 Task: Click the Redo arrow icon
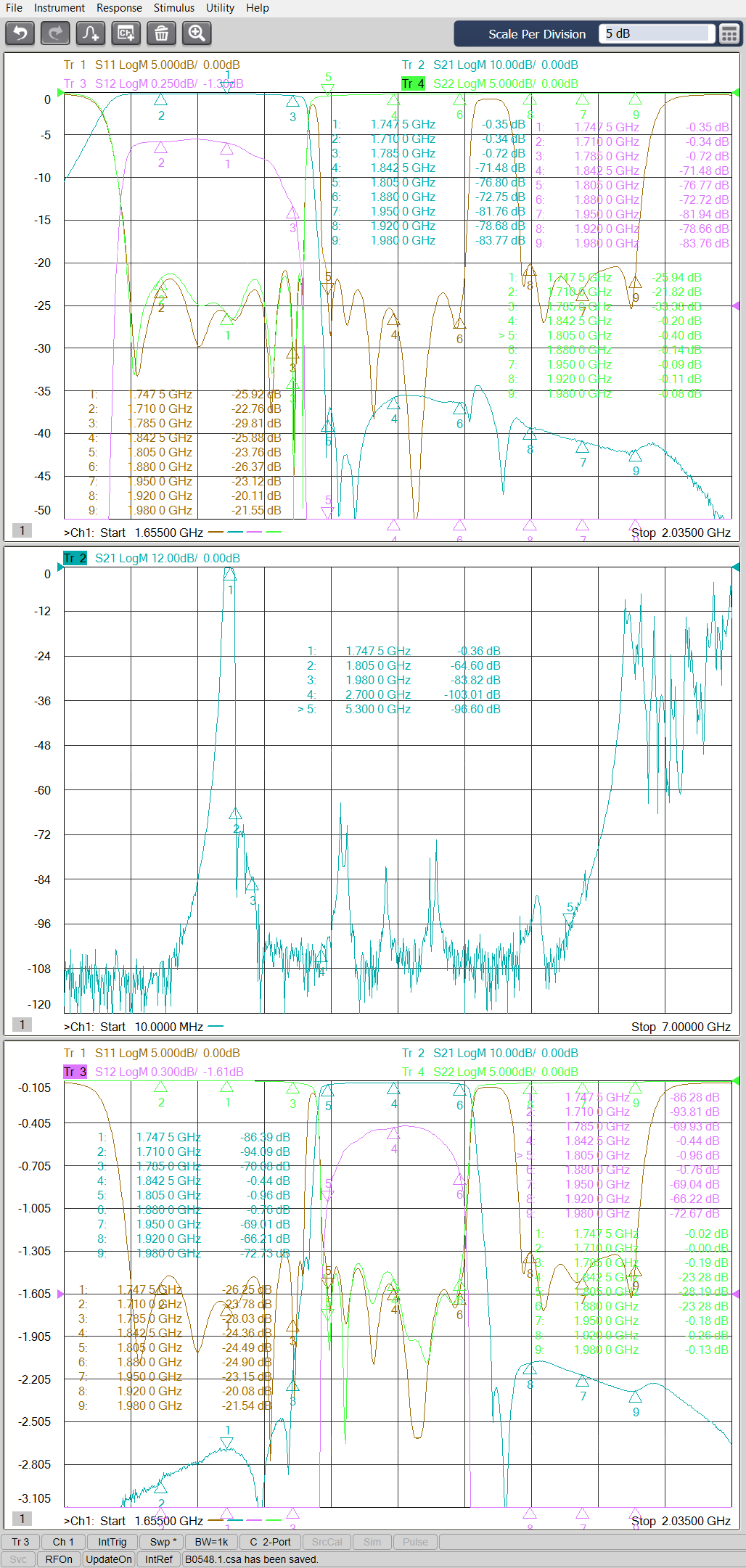[55, 33]
